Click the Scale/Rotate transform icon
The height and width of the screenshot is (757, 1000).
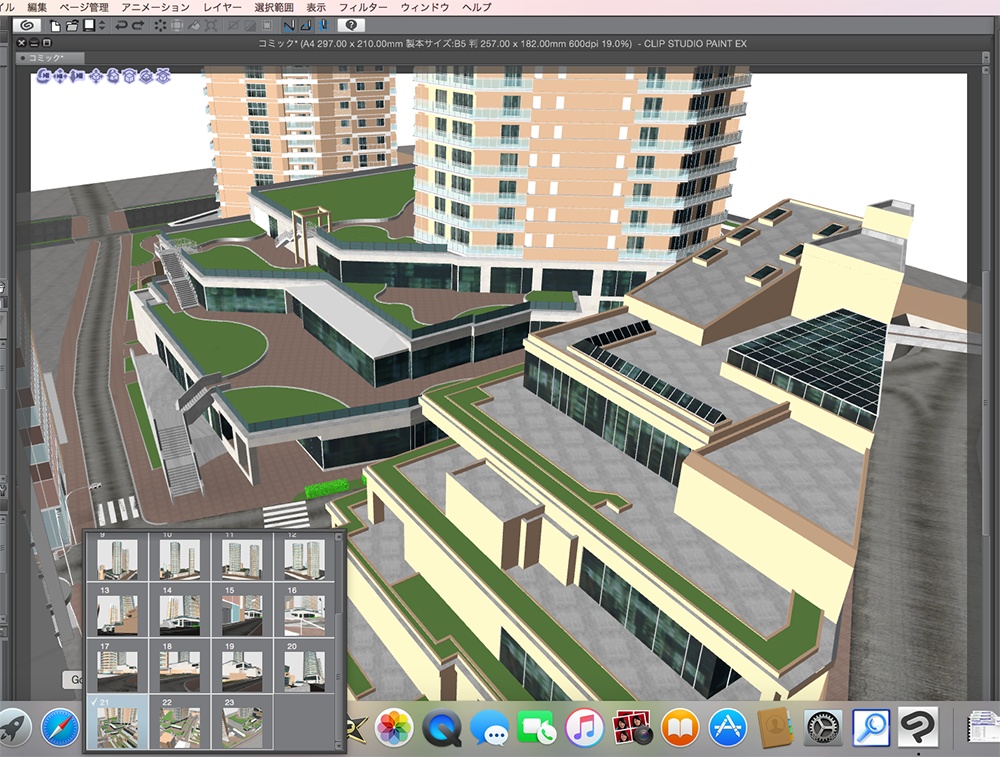point(210,26)
